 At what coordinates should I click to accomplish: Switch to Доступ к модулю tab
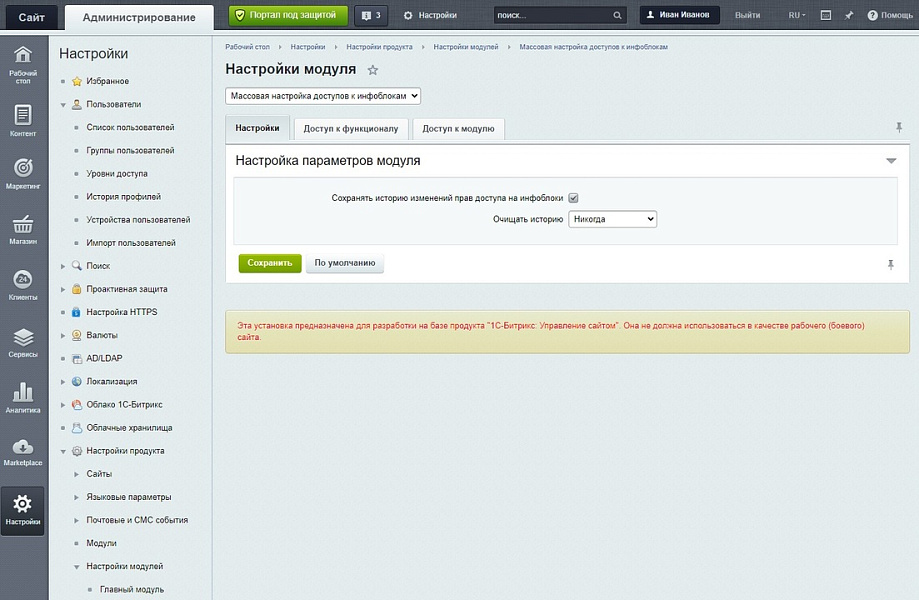tap(458, 129)
